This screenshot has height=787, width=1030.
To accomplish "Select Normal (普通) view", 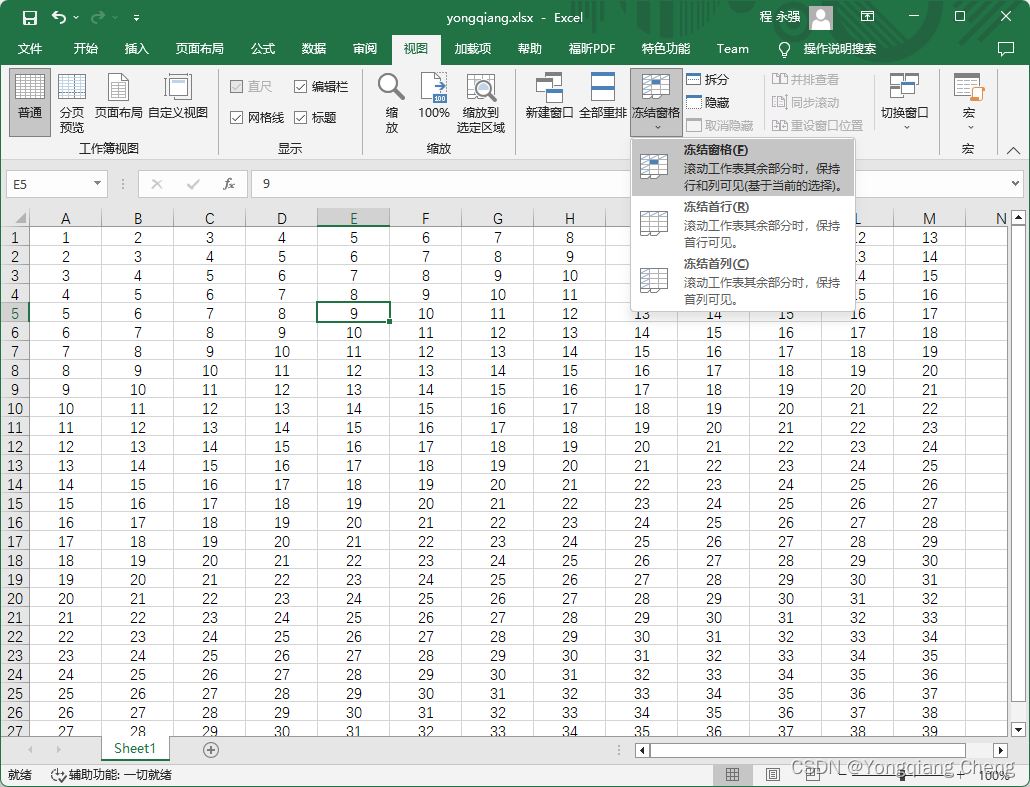I will 30,102.
